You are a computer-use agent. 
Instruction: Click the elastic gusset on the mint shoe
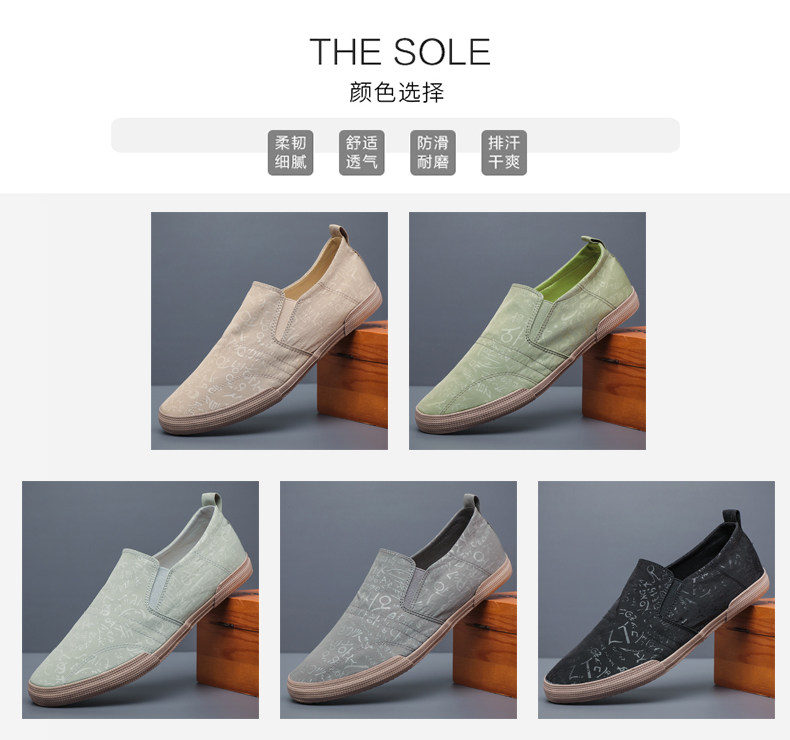coord(161,587)
